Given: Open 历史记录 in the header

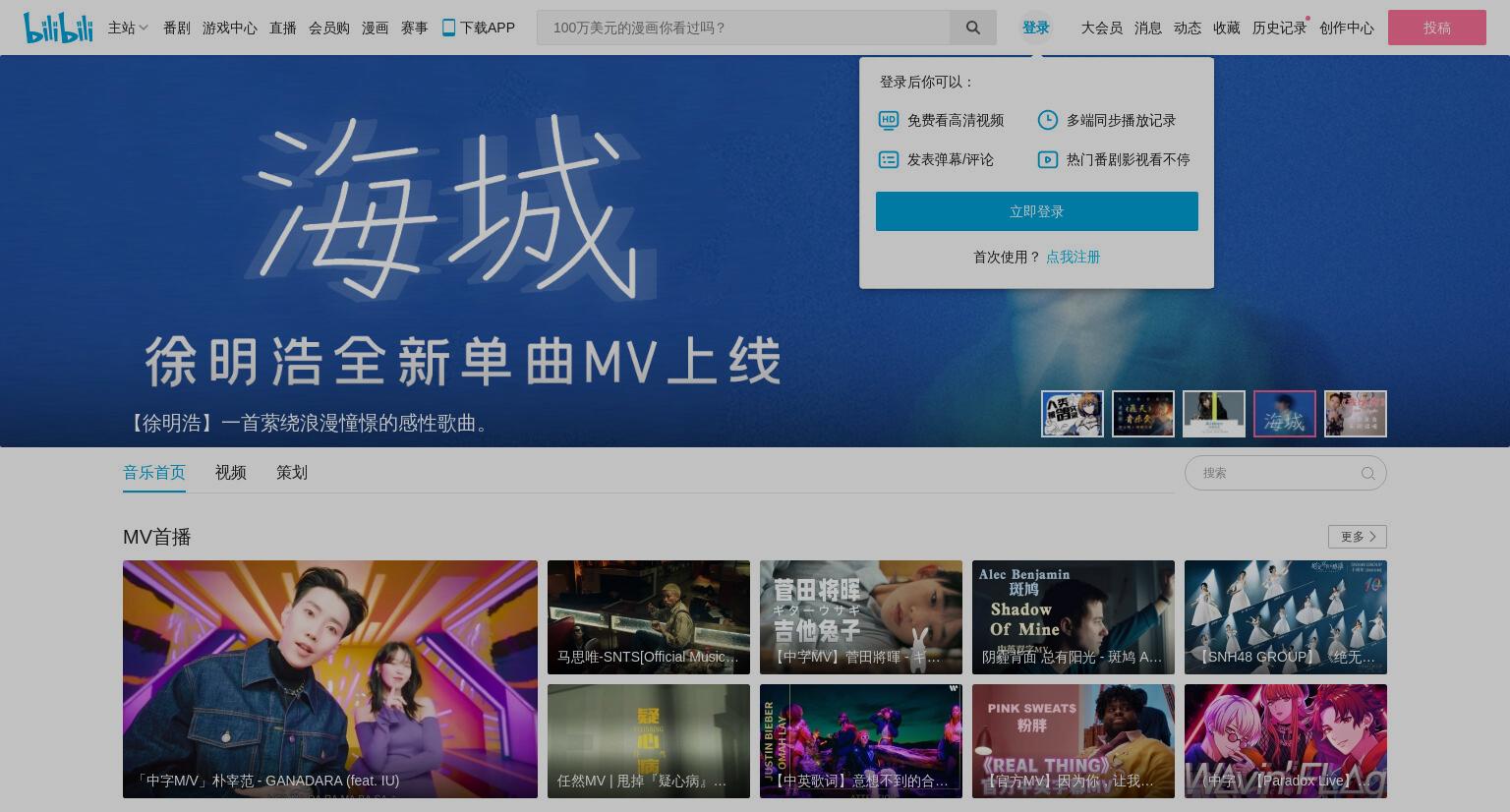Looking at the screenshot, I should pos(1280,28).
